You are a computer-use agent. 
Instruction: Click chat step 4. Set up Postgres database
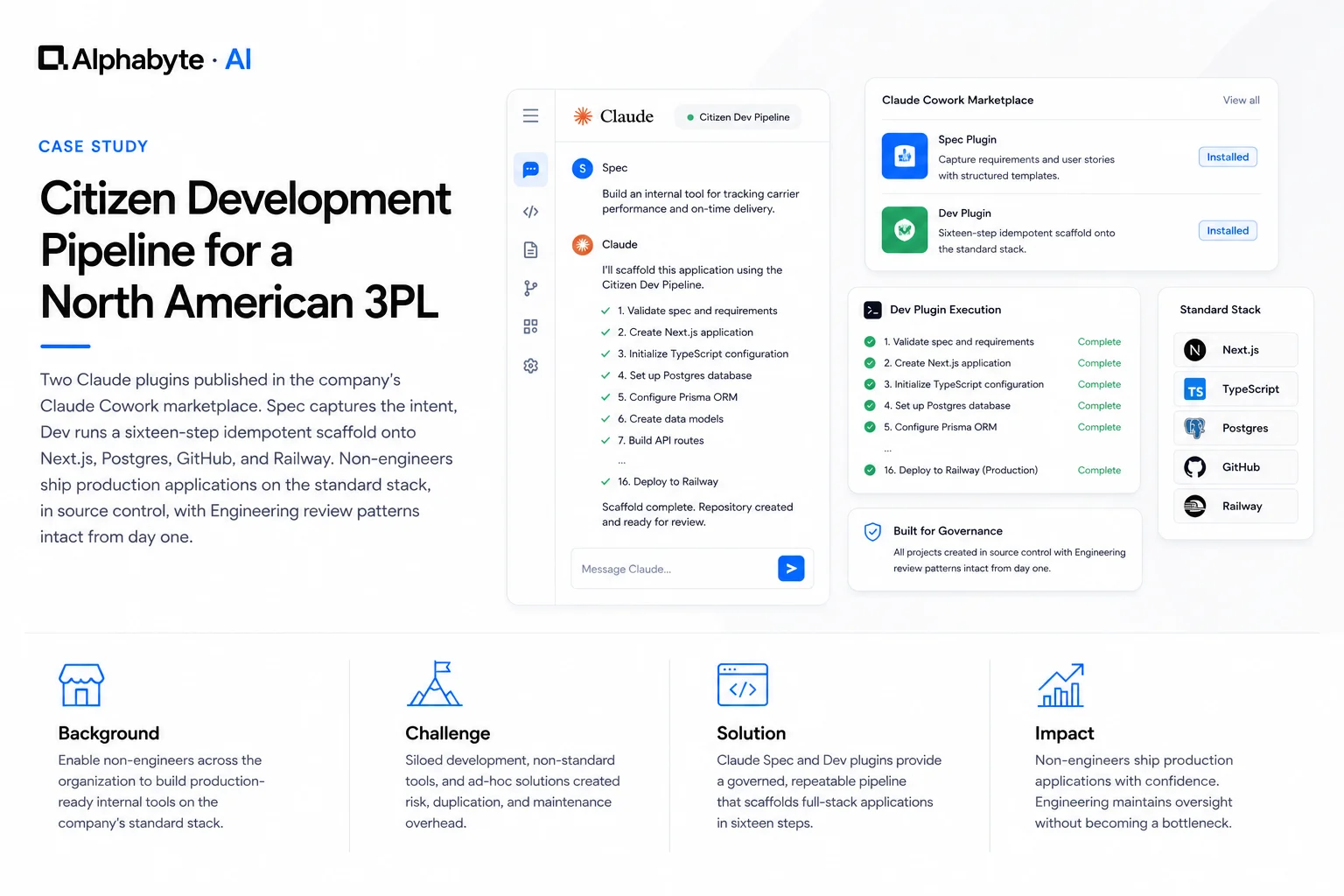684,376
